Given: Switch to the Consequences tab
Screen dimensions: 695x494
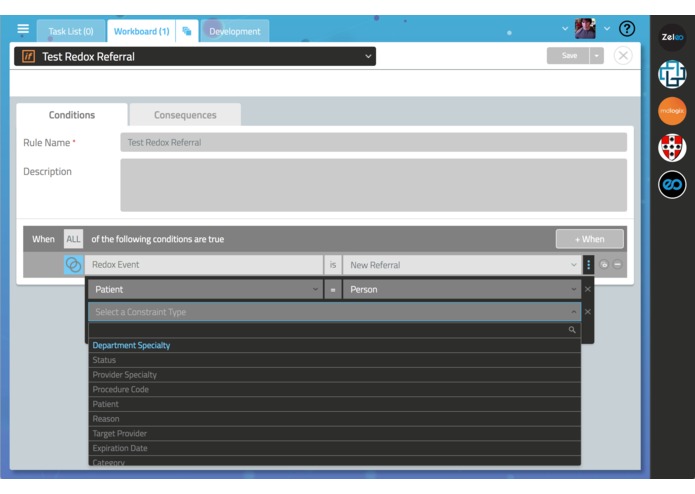Looking at the screenshot, I should pyautogui.click(x=185, y=115).
